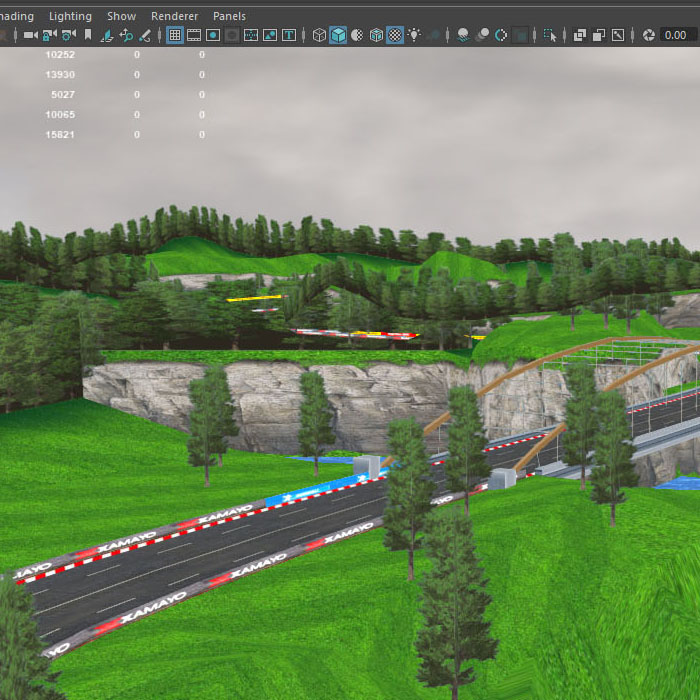Screen dimensions: 700x700
Task: Toggle the viewport grid display
Action: tap(175, 35)
